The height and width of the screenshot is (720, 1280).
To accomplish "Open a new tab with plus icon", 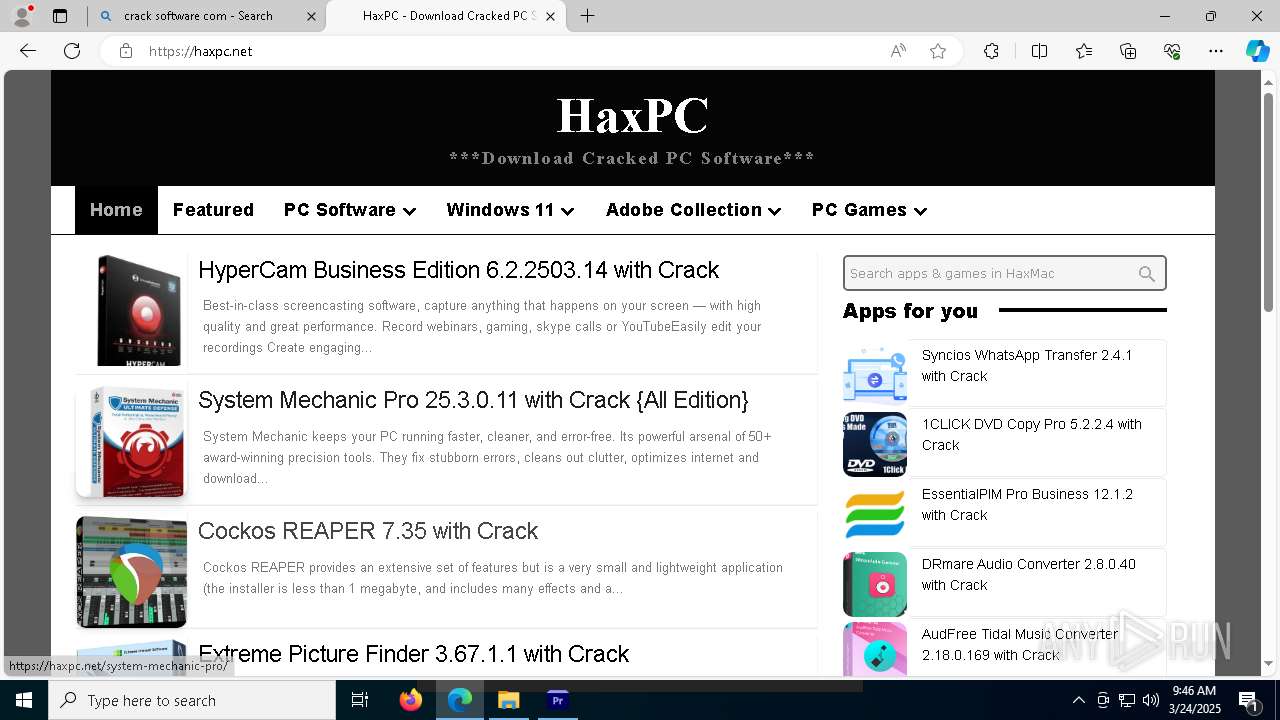I will [588, 16].
